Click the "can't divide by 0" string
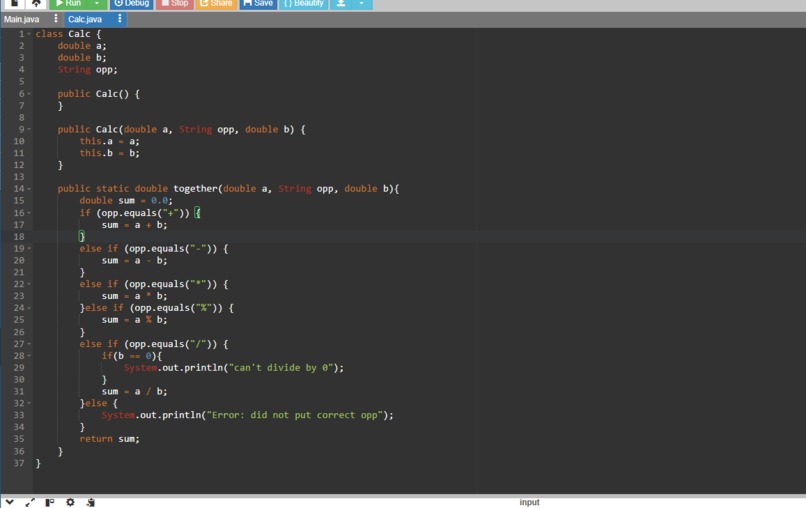Viewport: 806px width, 508px height. tap(281, 368)
